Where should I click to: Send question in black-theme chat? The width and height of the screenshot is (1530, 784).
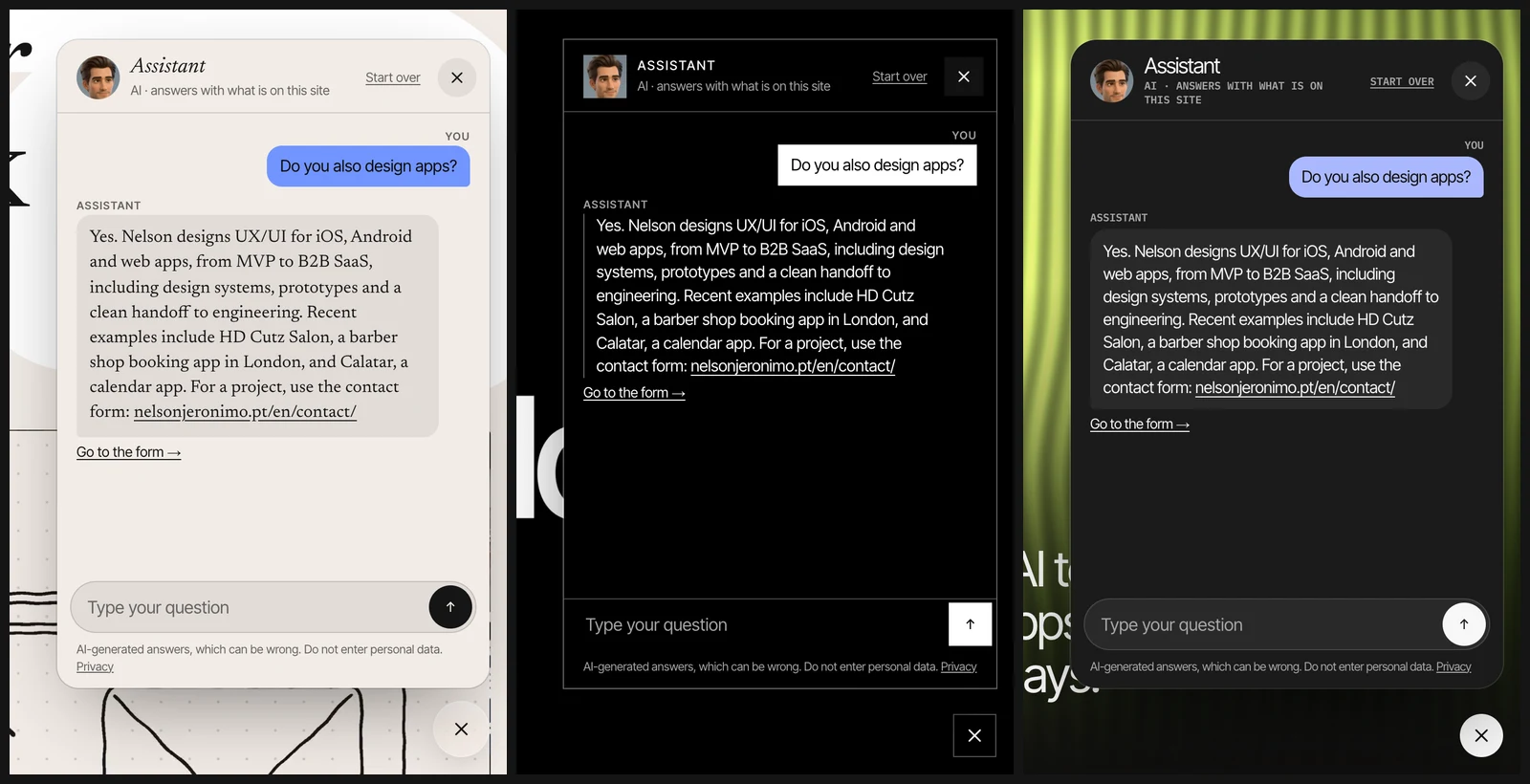point(971,624)
